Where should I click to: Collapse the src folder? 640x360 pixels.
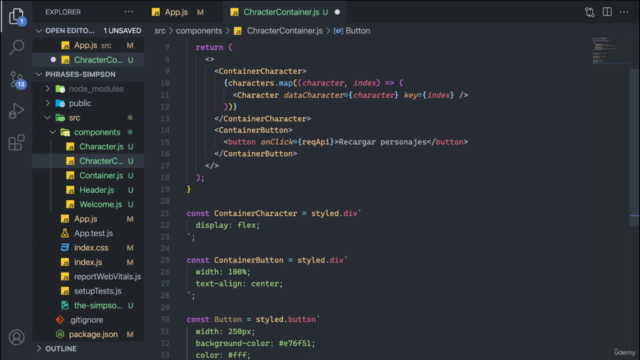[x=47, y=118]
